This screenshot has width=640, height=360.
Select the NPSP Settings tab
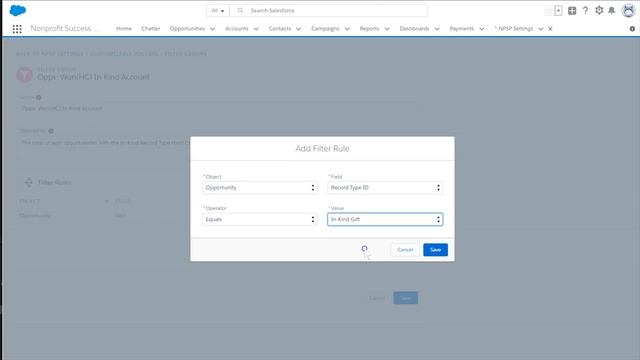pos(513,29)
